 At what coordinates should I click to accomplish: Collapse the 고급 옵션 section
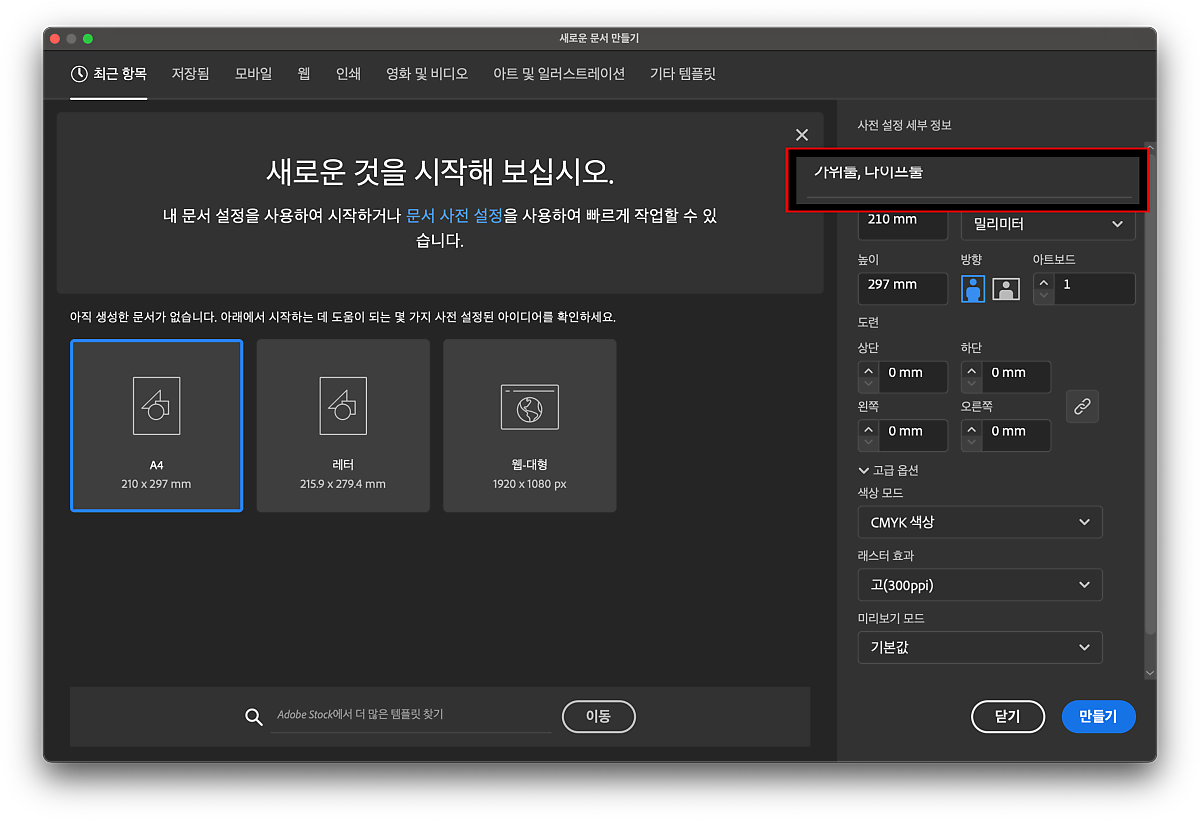[x=888, y=470]
